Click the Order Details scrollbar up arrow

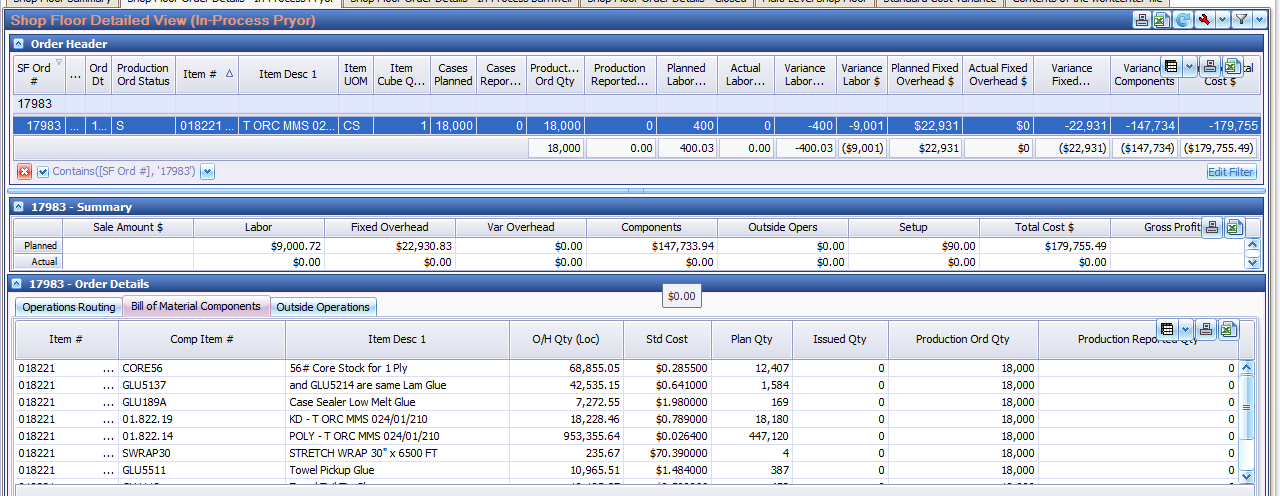tap(1247, 368)
